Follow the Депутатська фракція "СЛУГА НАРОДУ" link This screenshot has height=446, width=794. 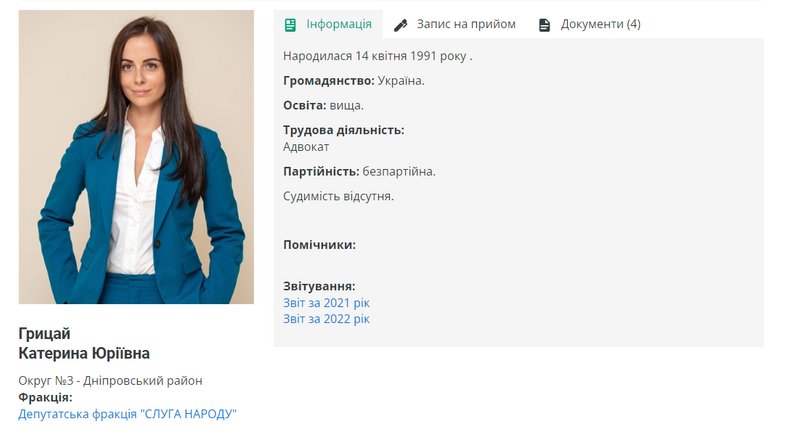tap(128, 414)
